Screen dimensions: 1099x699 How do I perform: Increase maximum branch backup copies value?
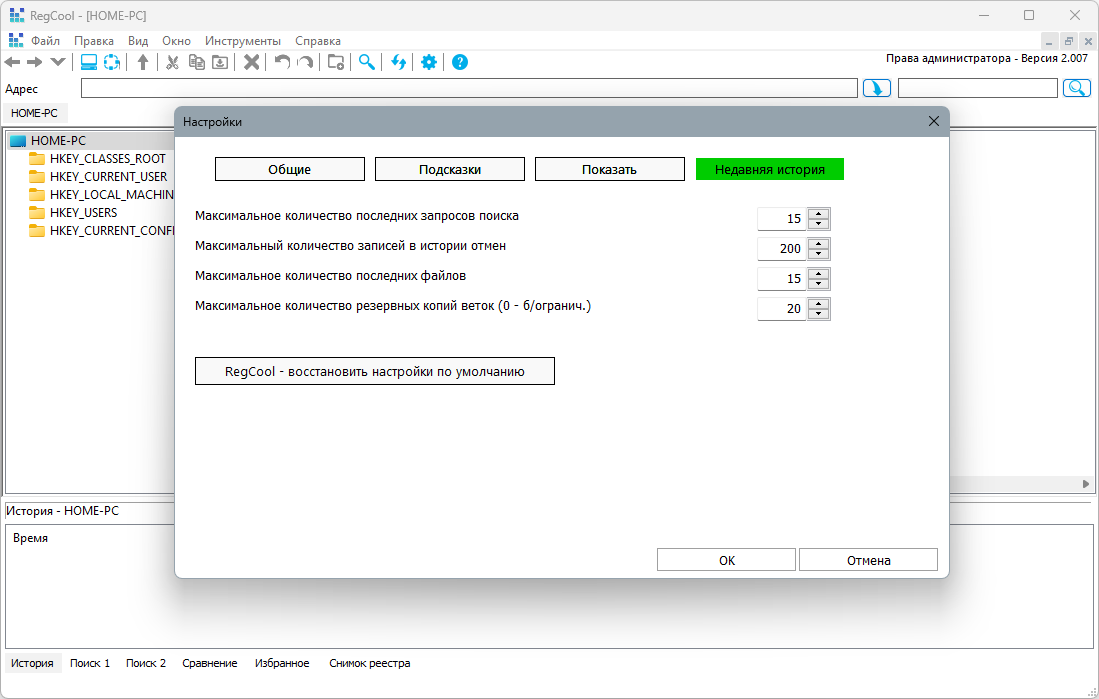pyautogui.click(x=819, y=304)
